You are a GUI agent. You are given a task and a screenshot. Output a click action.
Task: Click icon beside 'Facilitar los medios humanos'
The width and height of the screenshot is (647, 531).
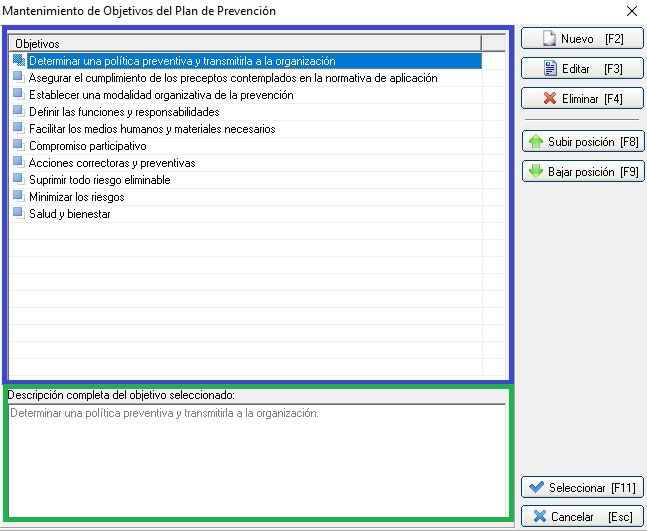point(19,129)
